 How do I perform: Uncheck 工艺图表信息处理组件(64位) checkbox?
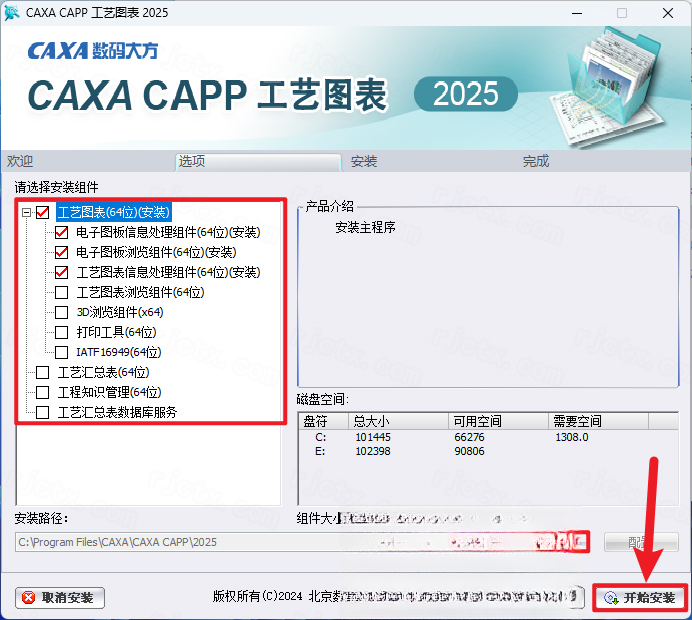point(61,272)
